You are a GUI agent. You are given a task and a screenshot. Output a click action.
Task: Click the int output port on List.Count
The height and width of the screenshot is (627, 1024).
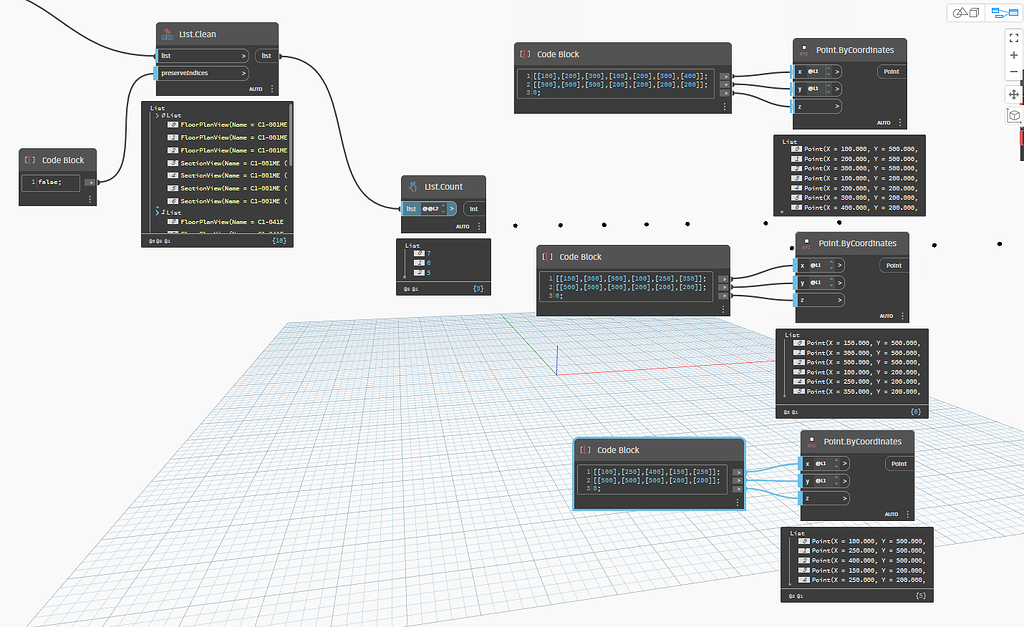472,208
